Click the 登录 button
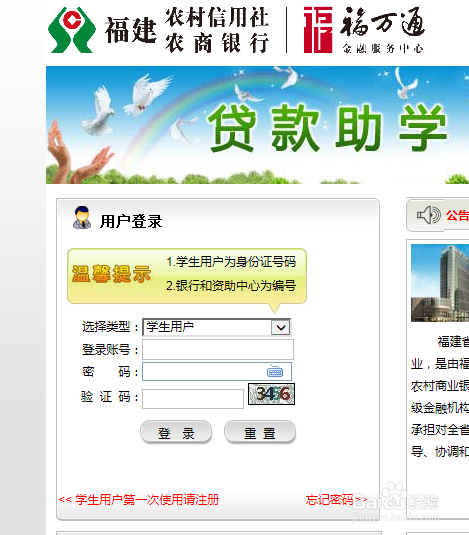Image resolution: width=469 pixels, height=535 pixels. tap(176, 432)
